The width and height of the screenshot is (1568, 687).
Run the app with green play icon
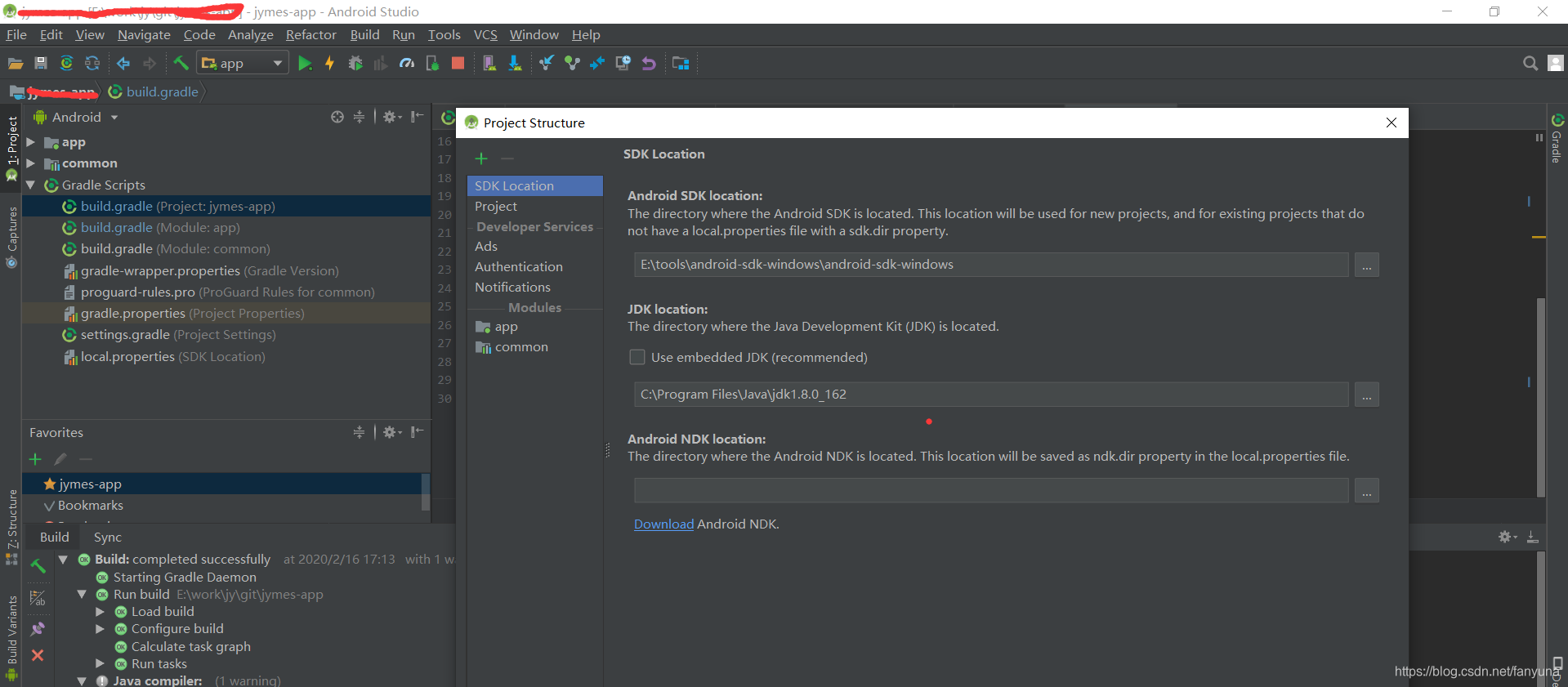click(305, 63)
